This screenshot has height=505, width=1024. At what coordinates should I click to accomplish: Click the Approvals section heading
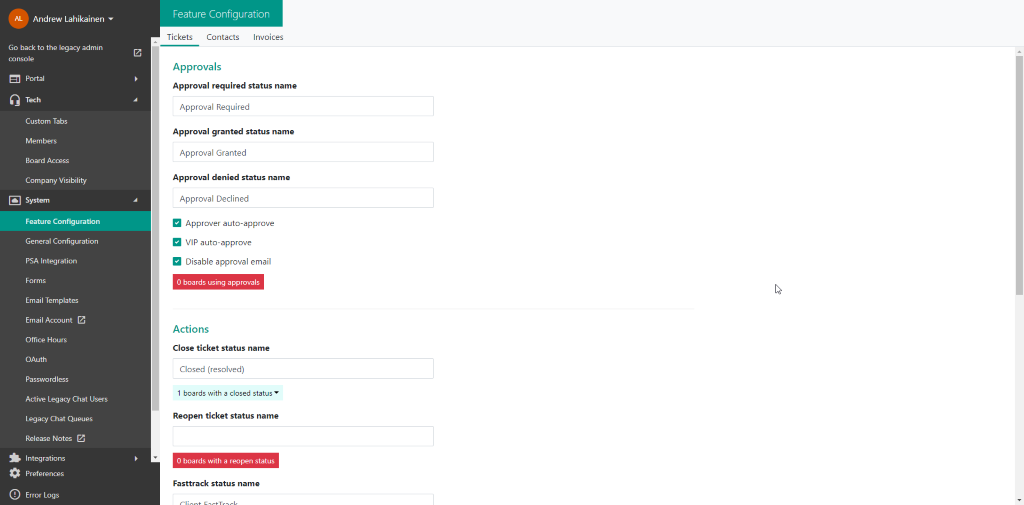pyautogui.click(x=197, y=67)
